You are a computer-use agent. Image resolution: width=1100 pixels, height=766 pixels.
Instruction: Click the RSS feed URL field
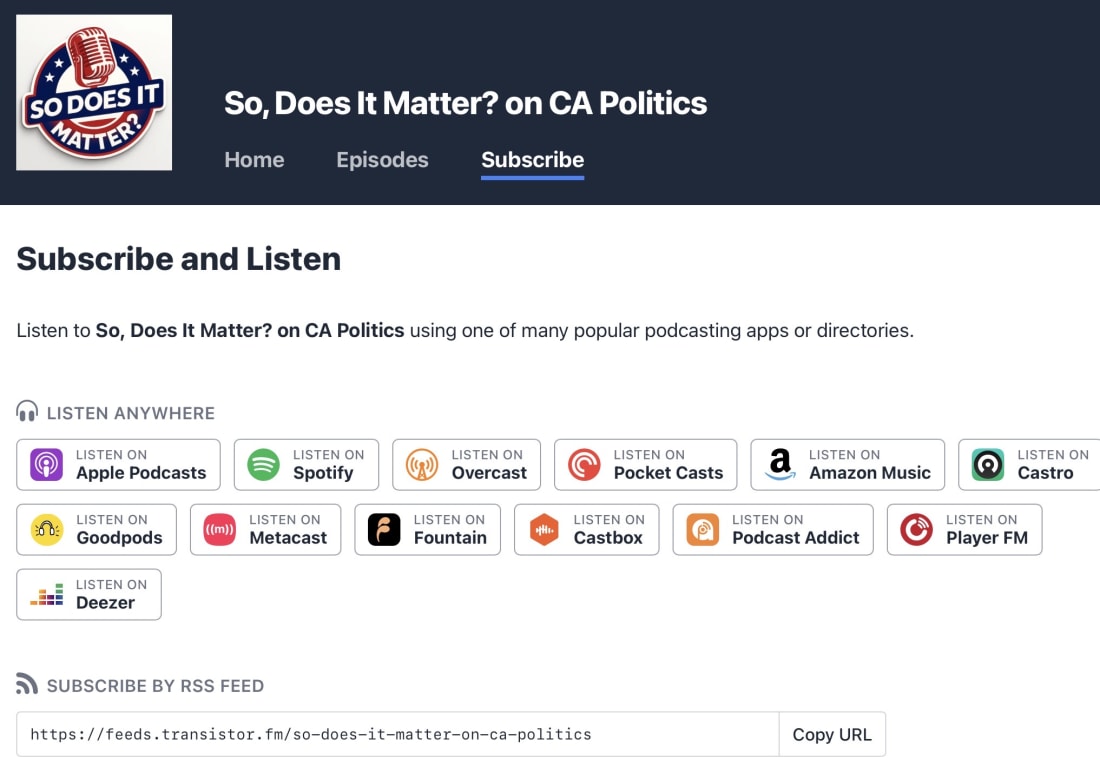pyautogui.click(x=398, y=734)
